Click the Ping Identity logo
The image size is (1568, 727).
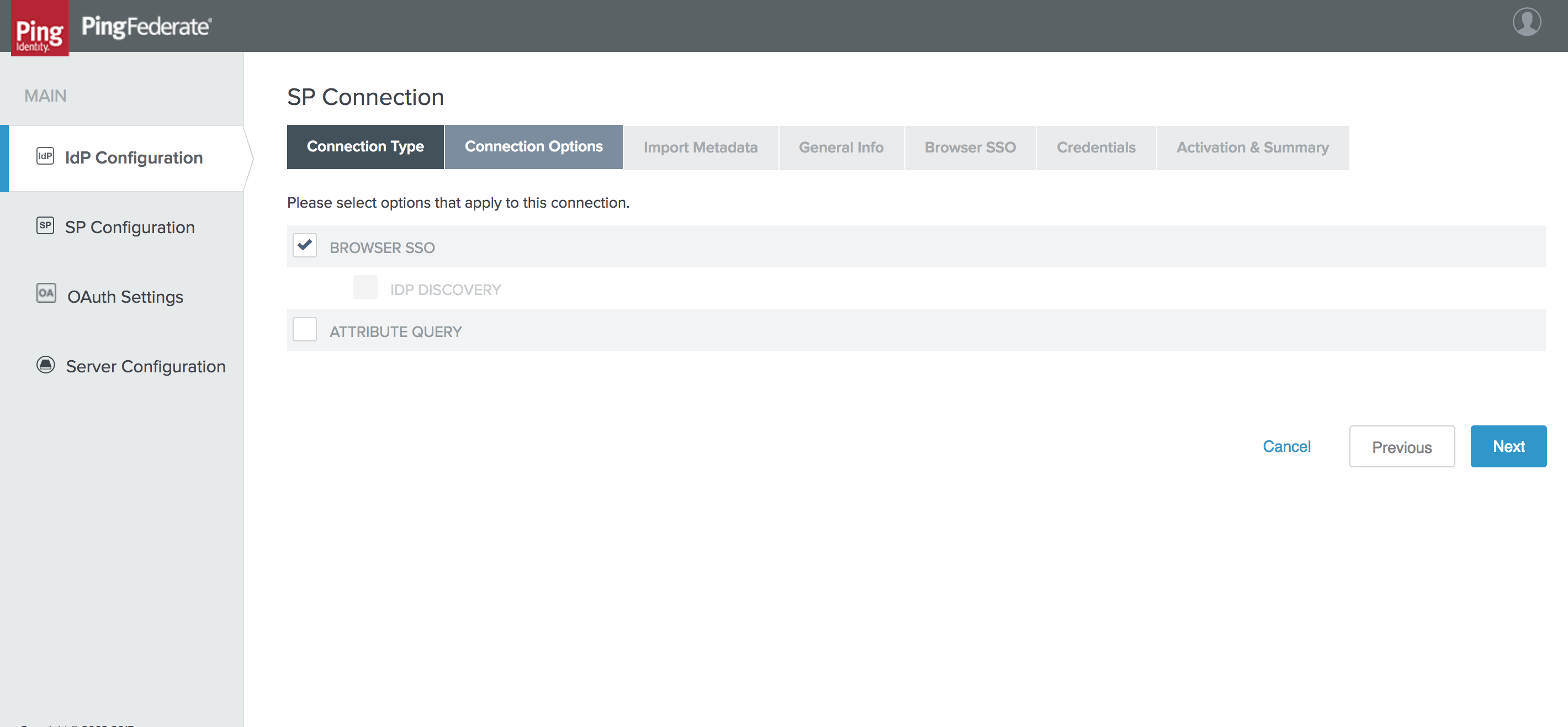click(40, 28)
